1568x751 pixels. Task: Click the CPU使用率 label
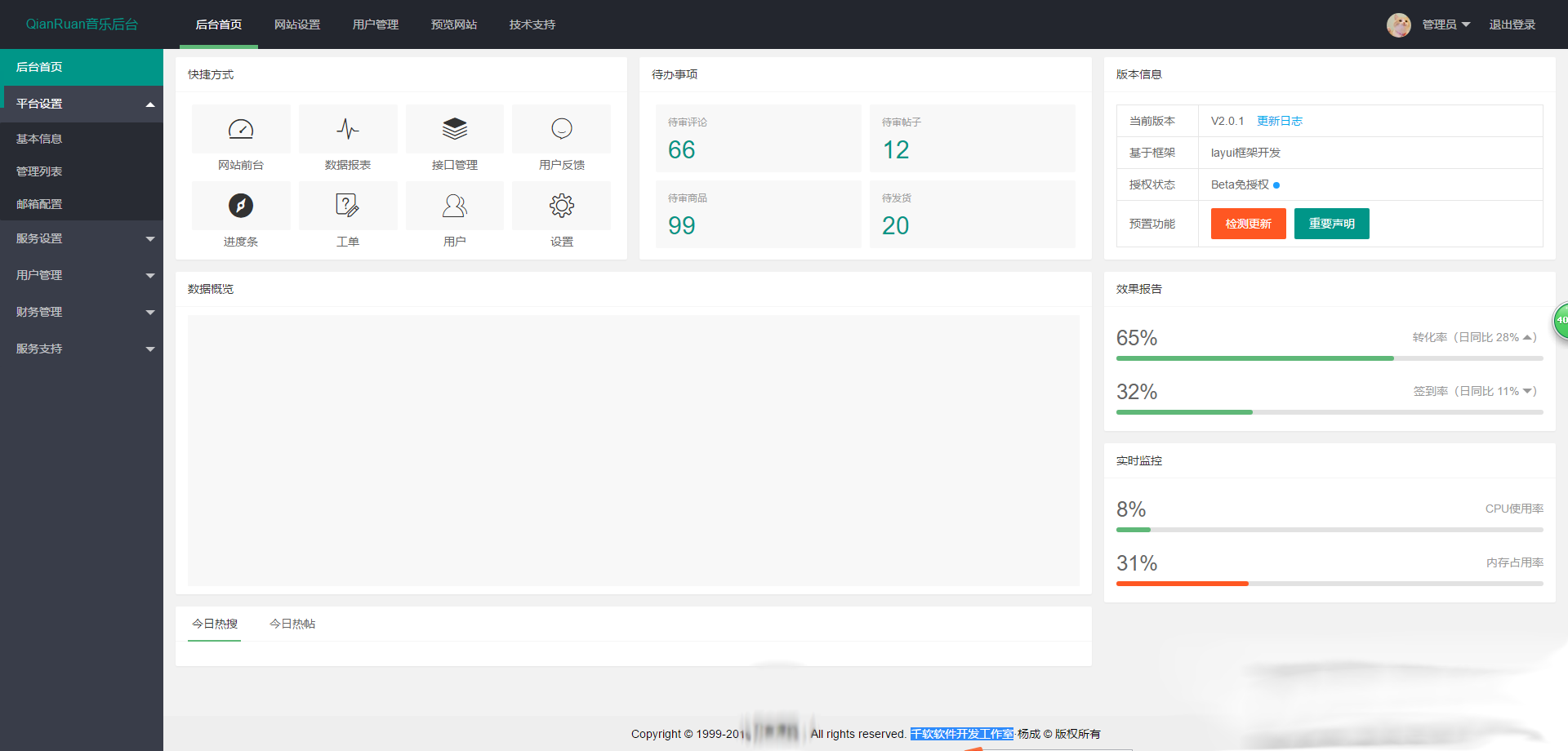point(1514,509)
